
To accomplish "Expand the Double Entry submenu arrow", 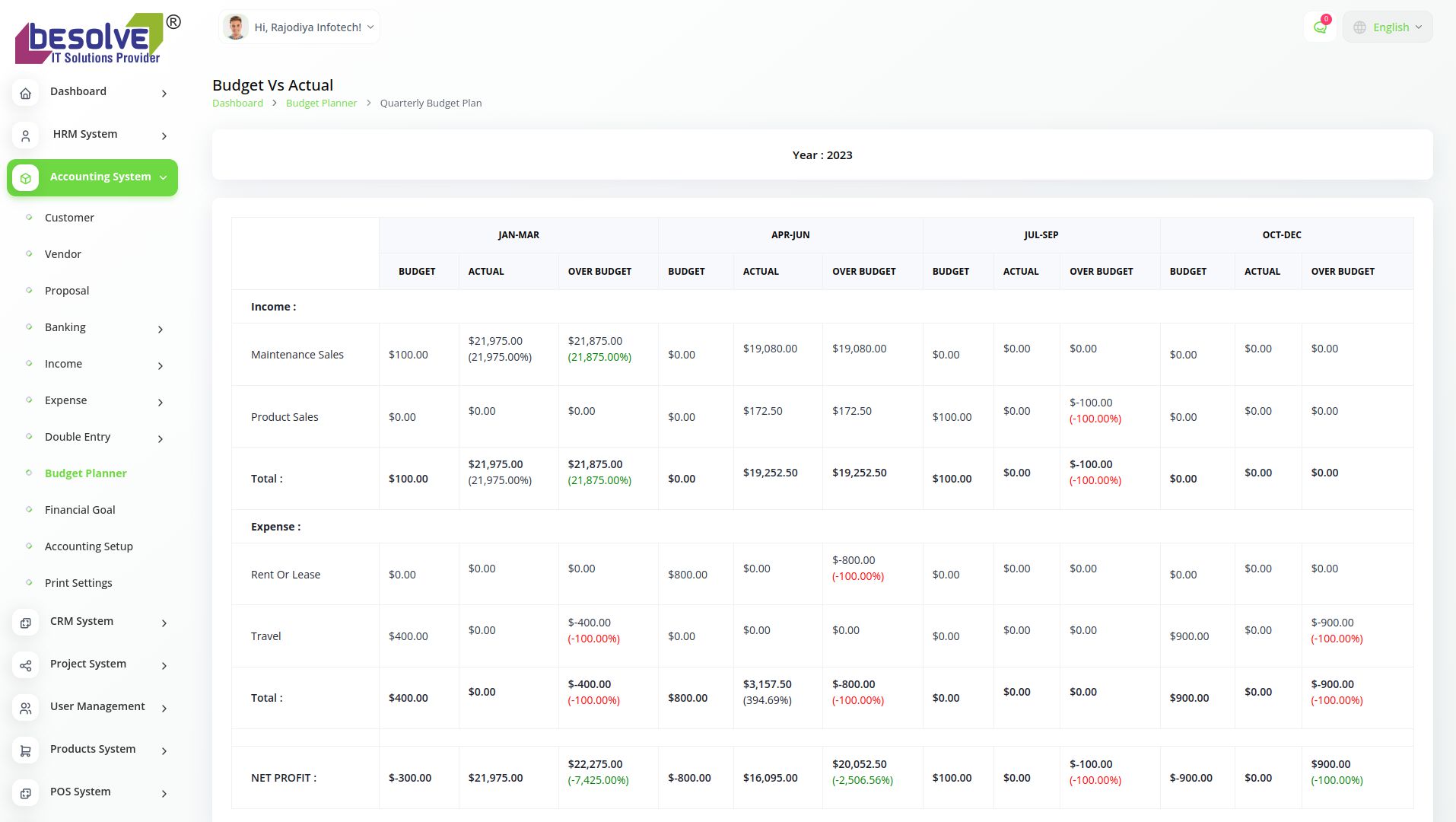I will [161, 438].
